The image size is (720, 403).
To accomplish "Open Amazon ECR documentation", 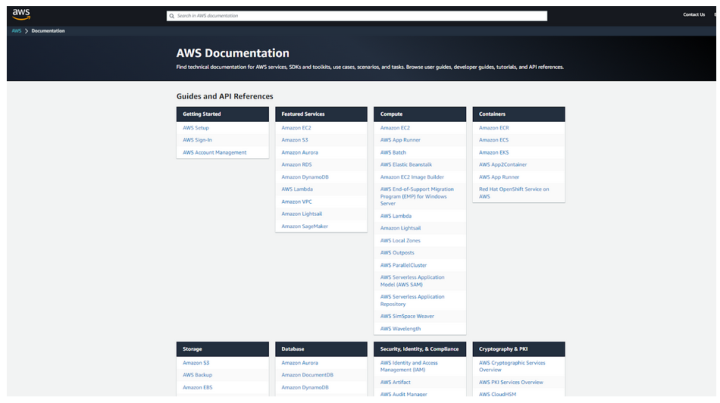I will pos(494,128).
